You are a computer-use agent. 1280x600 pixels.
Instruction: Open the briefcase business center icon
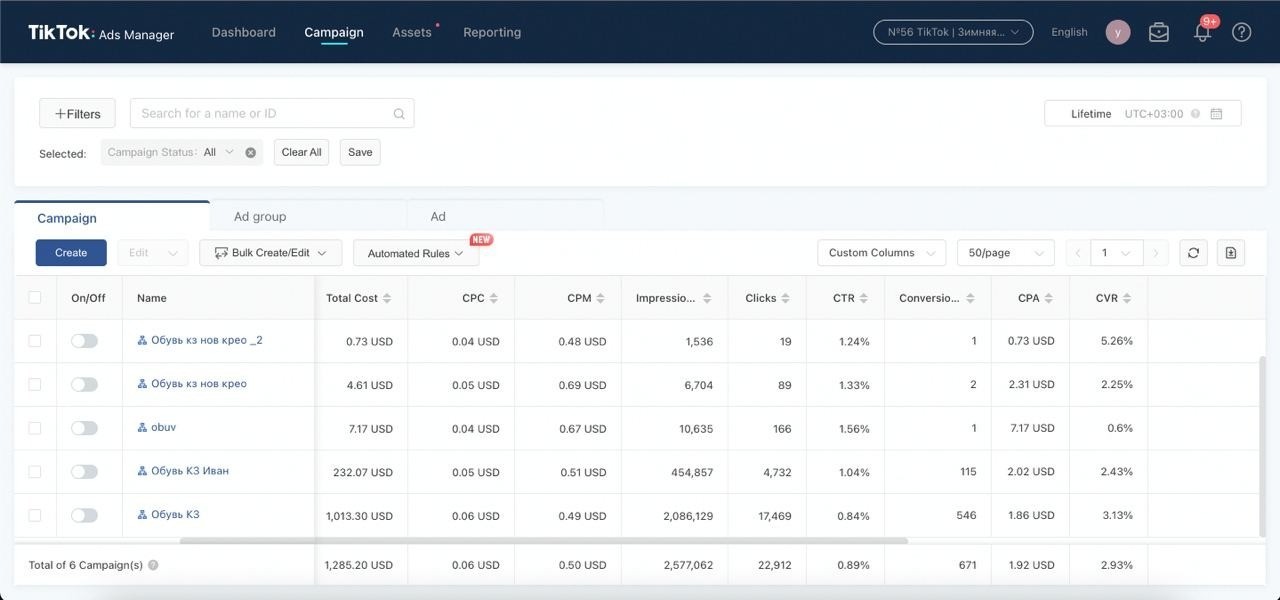pyautogui.click(x=1159, y=32)
